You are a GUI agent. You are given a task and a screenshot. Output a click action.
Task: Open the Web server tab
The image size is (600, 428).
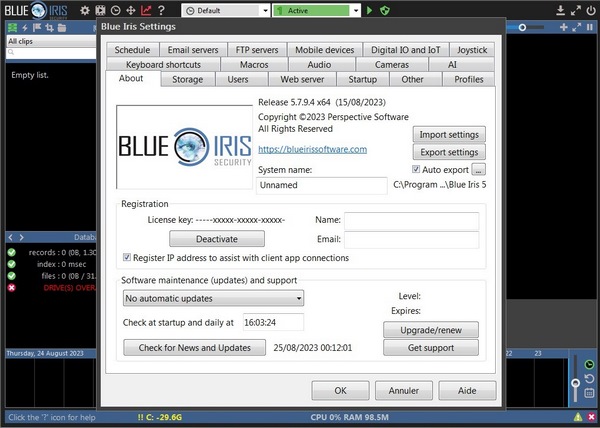pos(302,80)
